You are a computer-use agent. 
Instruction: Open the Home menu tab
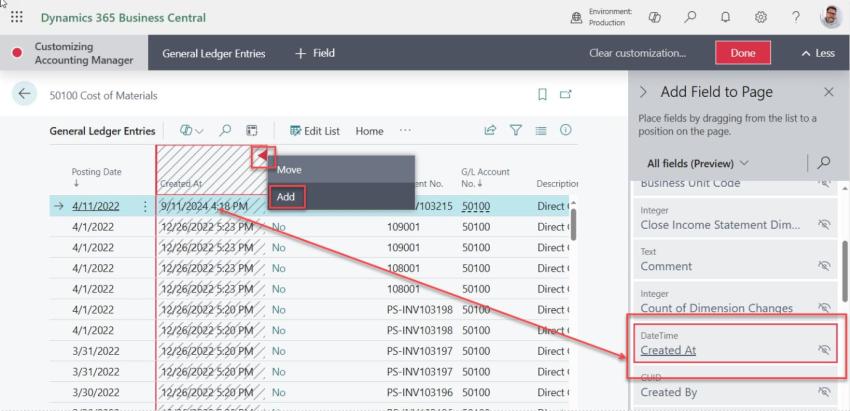pos(369,131)
